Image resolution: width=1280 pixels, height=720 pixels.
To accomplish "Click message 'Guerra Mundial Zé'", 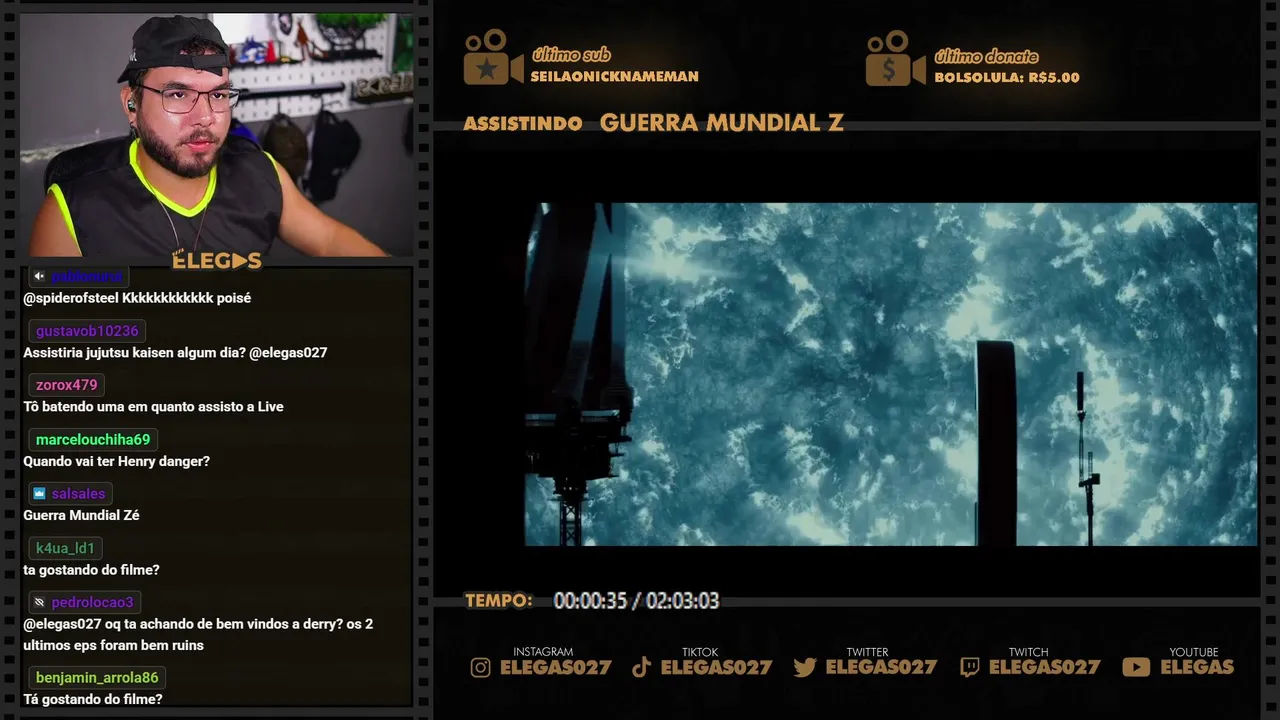I will click(82, 516).
